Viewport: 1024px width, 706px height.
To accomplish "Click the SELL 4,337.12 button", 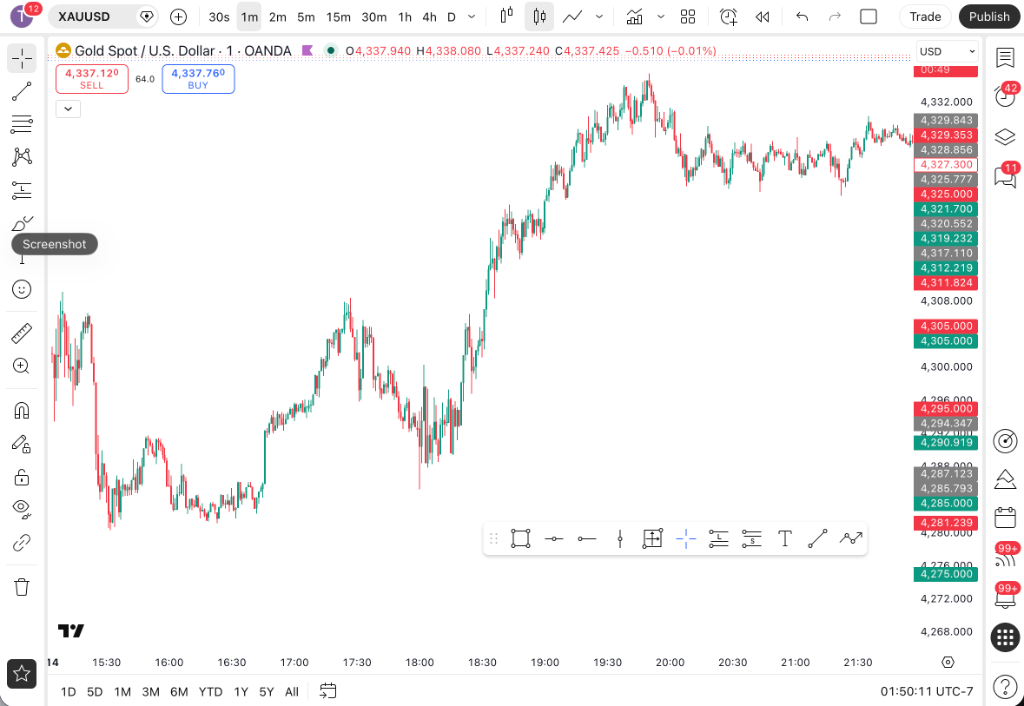I will (x=92, y=78).
